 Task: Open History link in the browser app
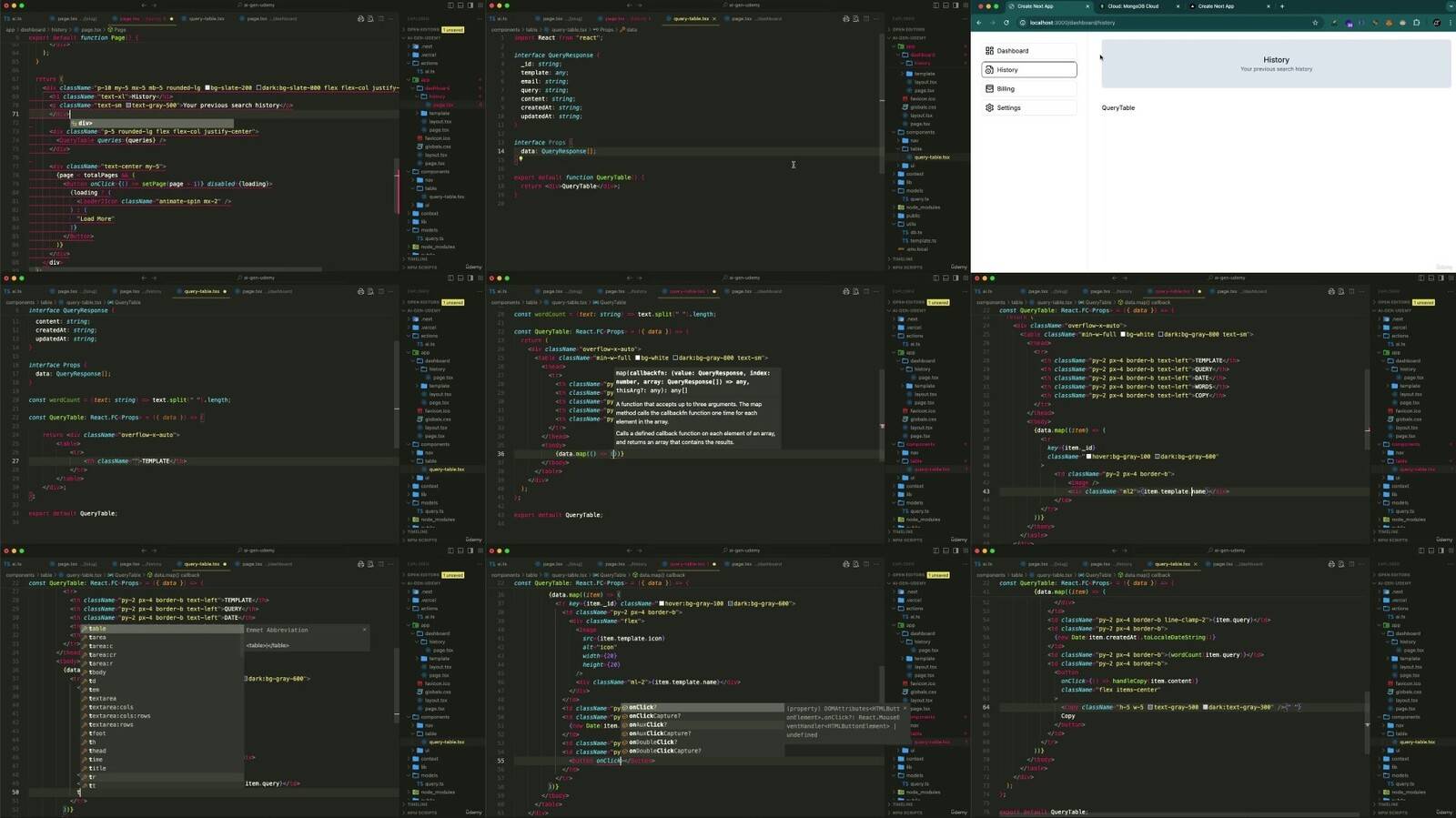[x=1029, y=70]
